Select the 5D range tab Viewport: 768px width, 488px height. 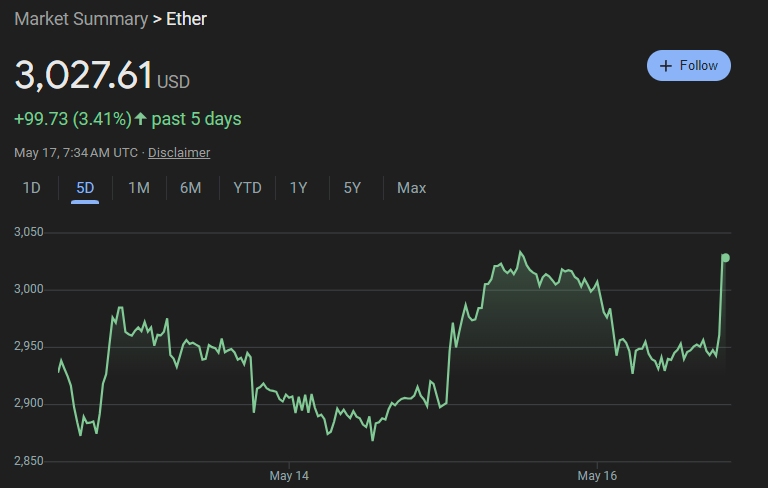[85, 188]
